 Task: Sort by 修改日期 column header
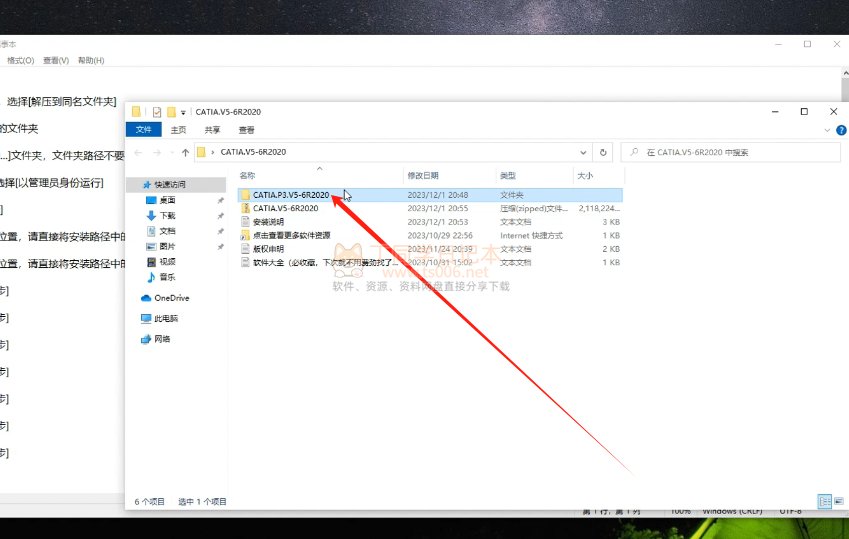[423, 176]
